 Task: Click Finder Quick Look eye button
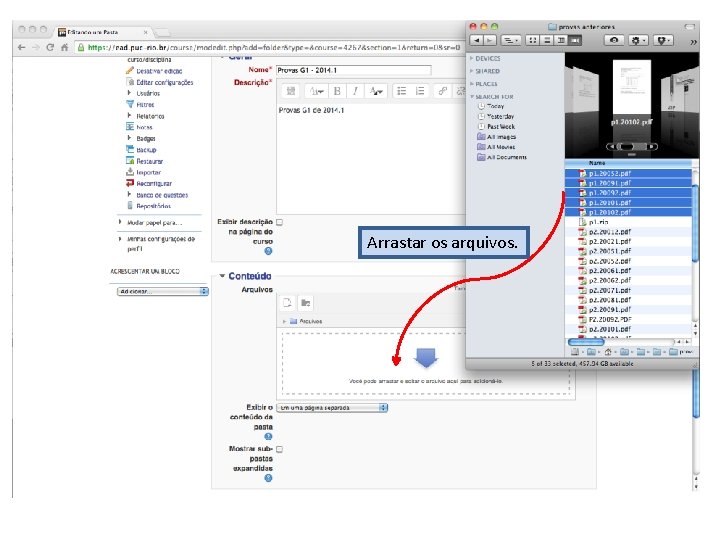point(614,40)
